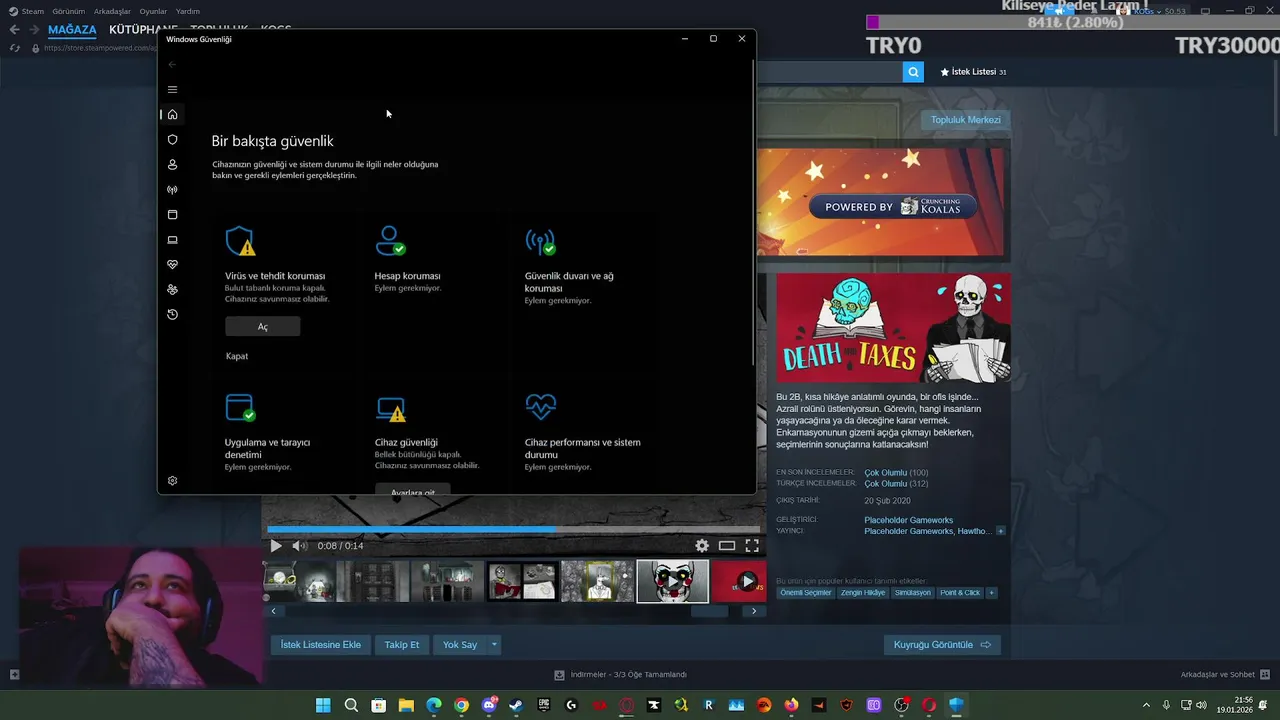Expand publisher list plus button
This screenshot has height=720, width=1280.
click(1000, 531)
